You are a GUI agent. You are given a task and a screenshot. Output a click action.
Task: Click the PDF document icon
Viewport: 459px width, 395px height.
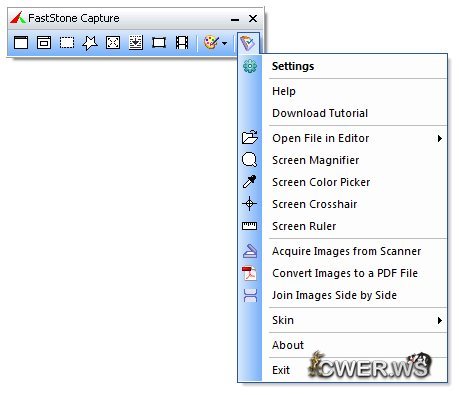[249, 273]
